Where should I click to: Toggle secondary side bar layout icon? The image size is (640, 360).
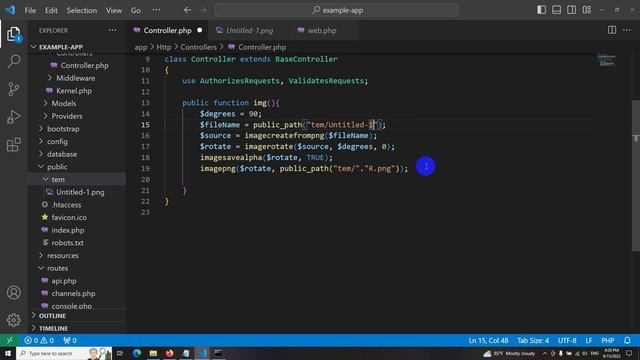coord(571,10)
